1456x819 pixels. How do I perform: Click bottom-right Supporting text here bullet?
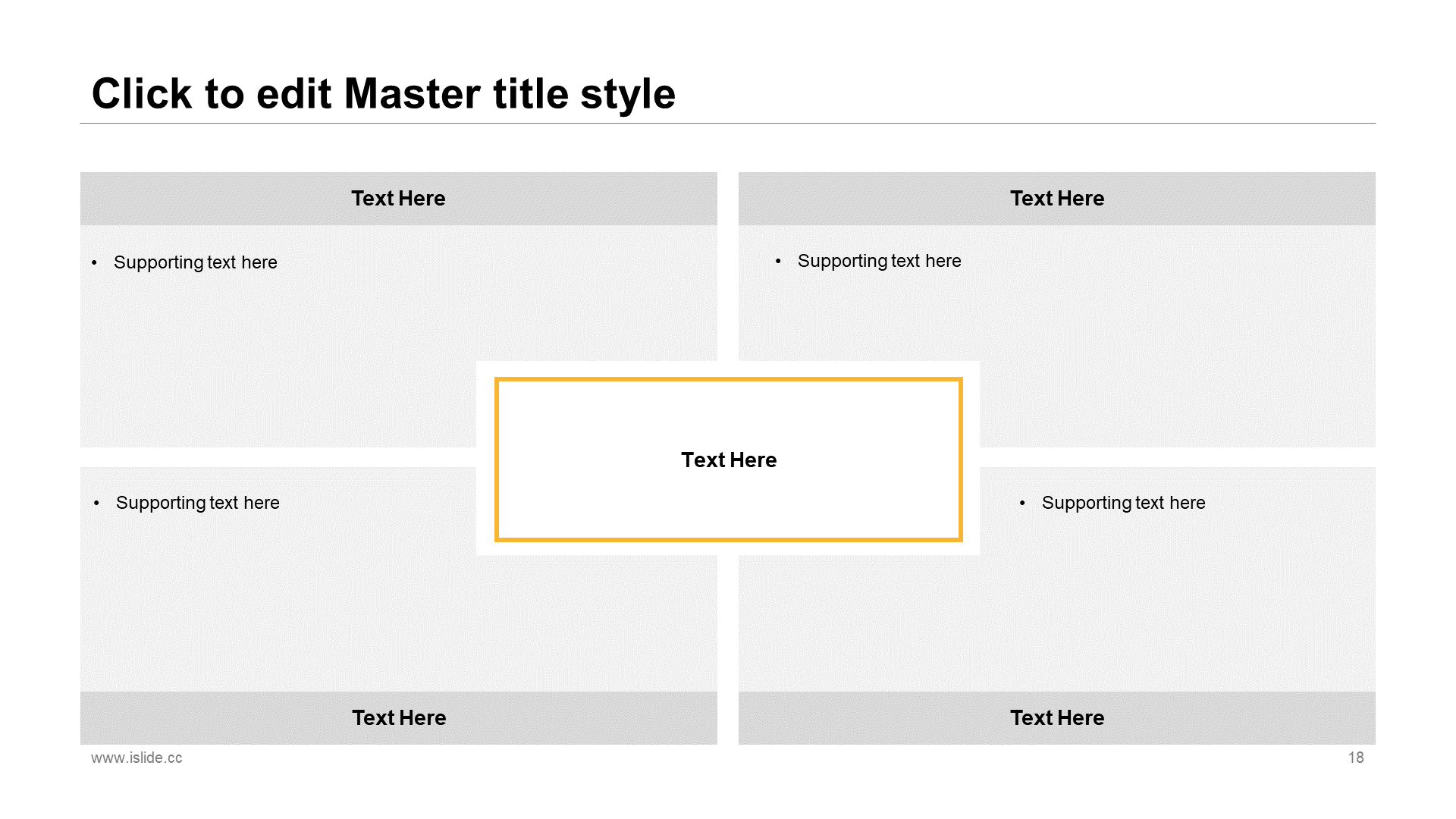click(1124, 503)
